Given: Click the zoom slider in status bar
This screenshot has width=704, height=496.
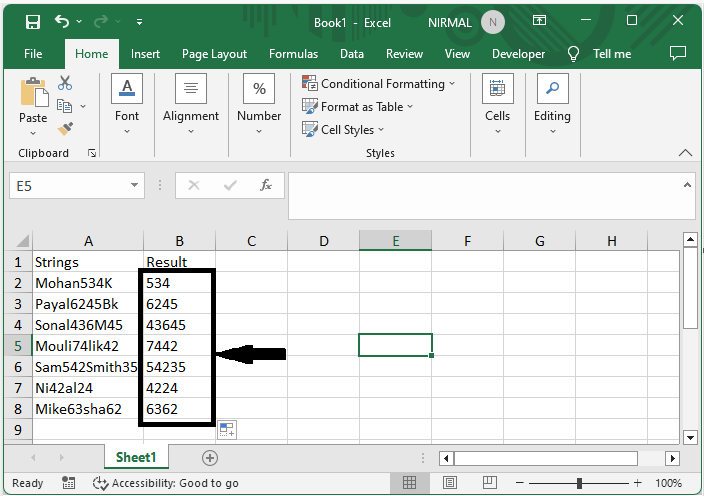Looking at the screenshot, I should coord(579,483).
